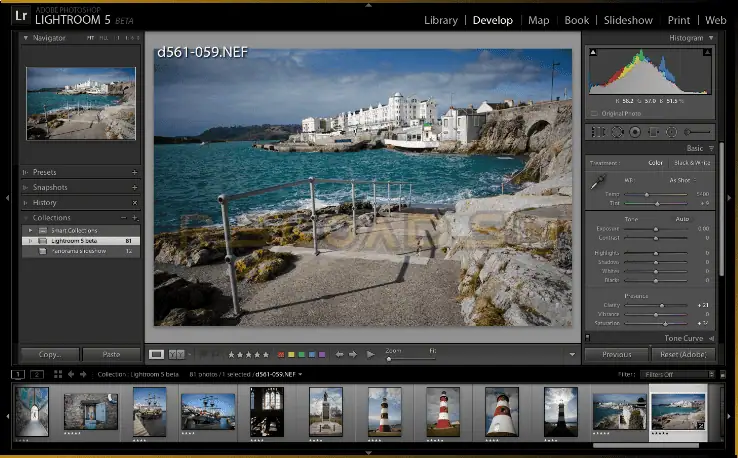Click the Previous button

pos(617,354)
